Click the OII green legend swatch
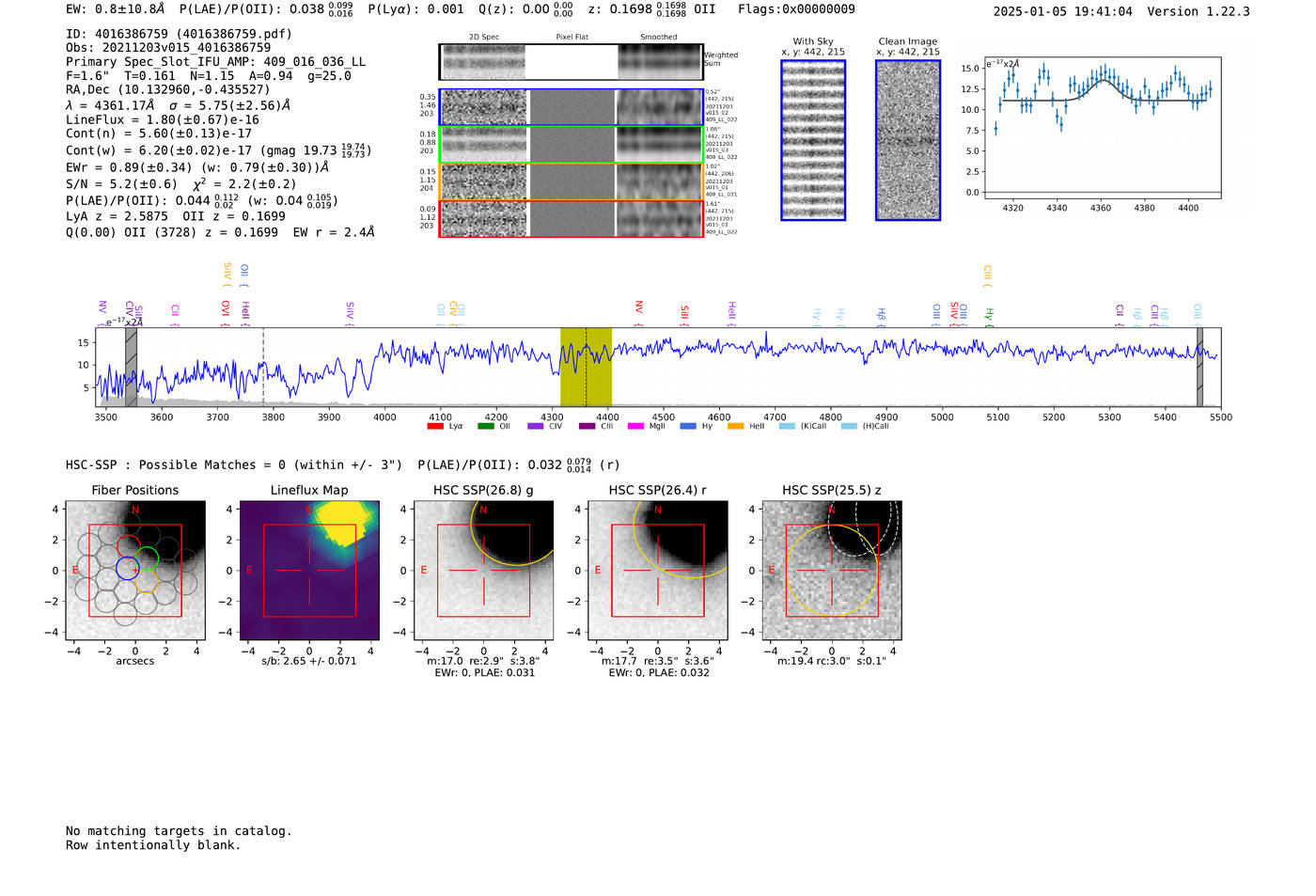 tap(485, 426)
